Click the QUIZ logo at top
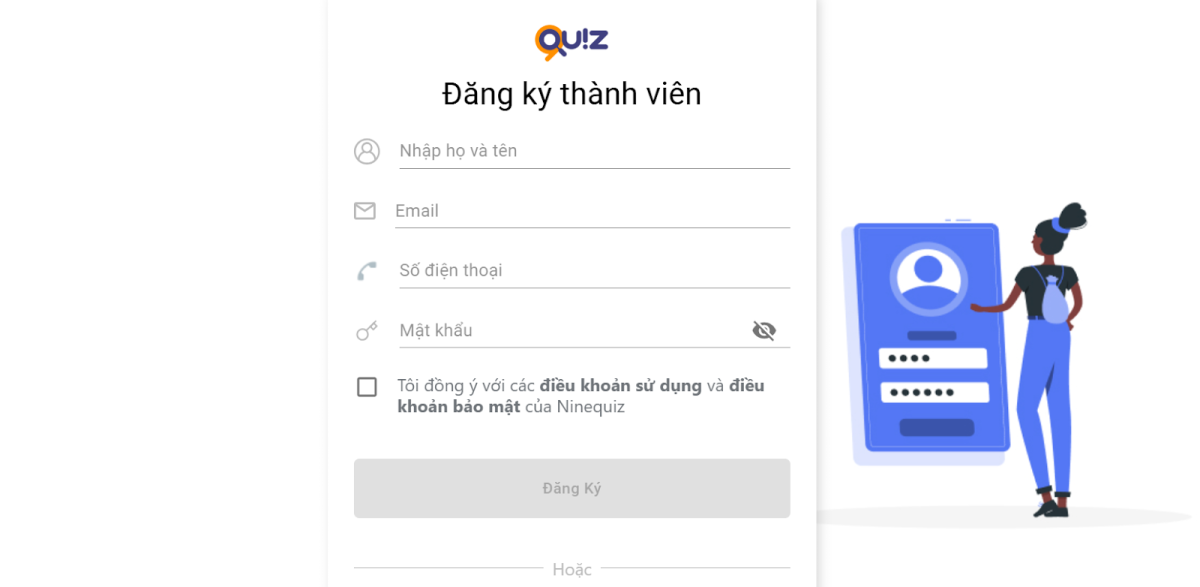This screenshot has height=587, width=1200. point(571,42)
